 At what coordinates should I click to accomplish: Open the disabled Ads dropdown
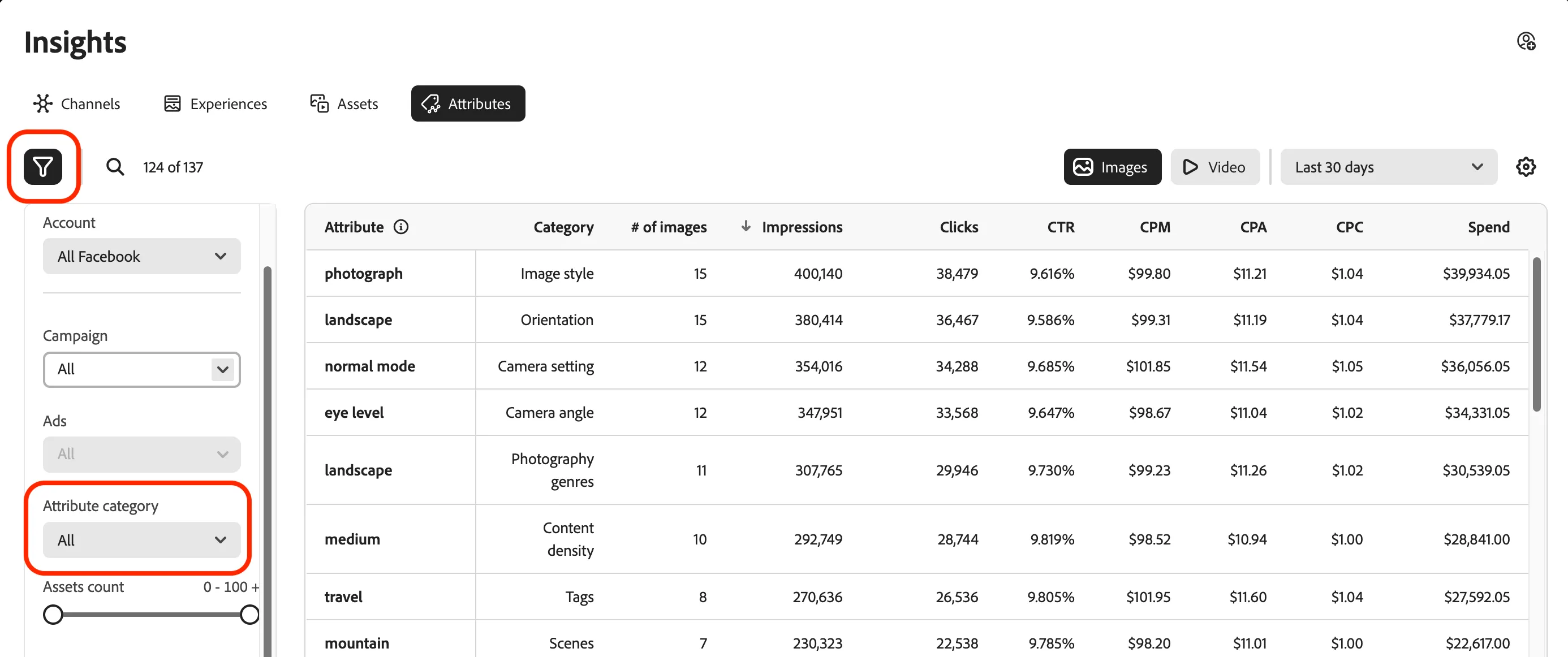pos(142,455)
